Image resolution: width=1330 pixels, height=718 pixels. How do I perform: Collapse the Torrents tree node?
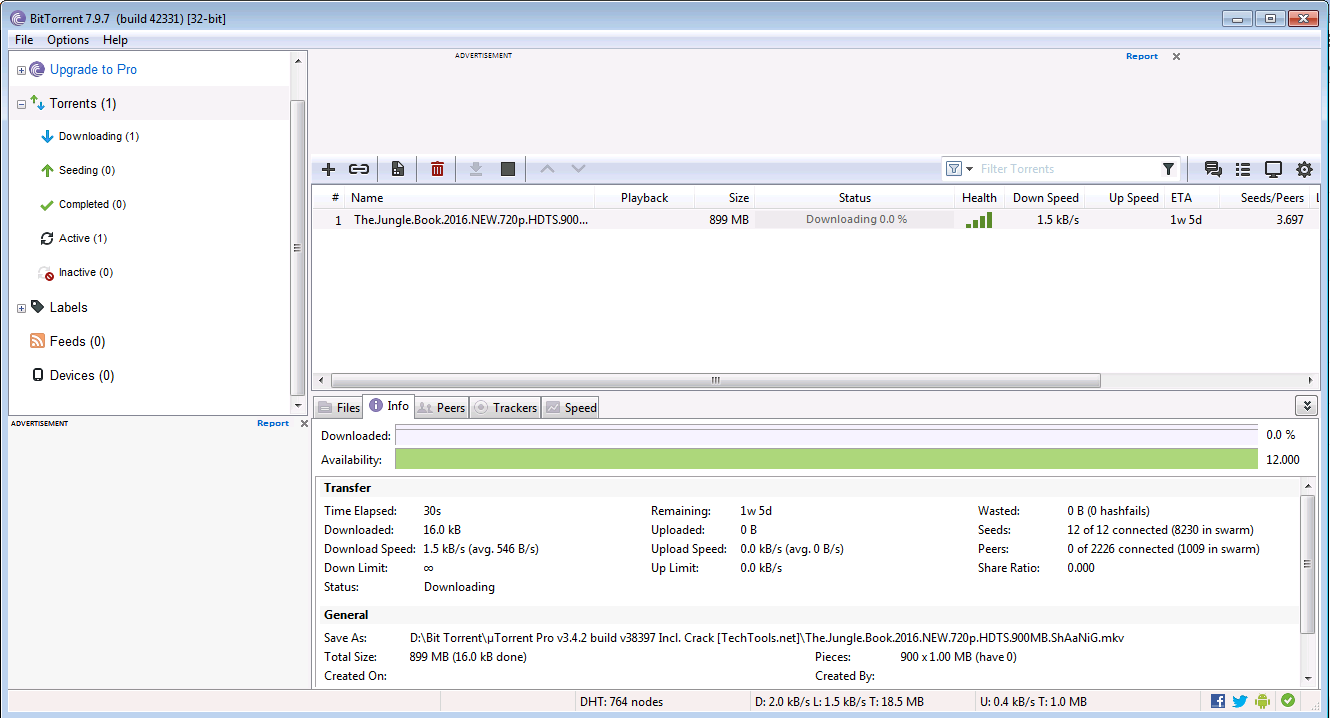pos(21,104)
